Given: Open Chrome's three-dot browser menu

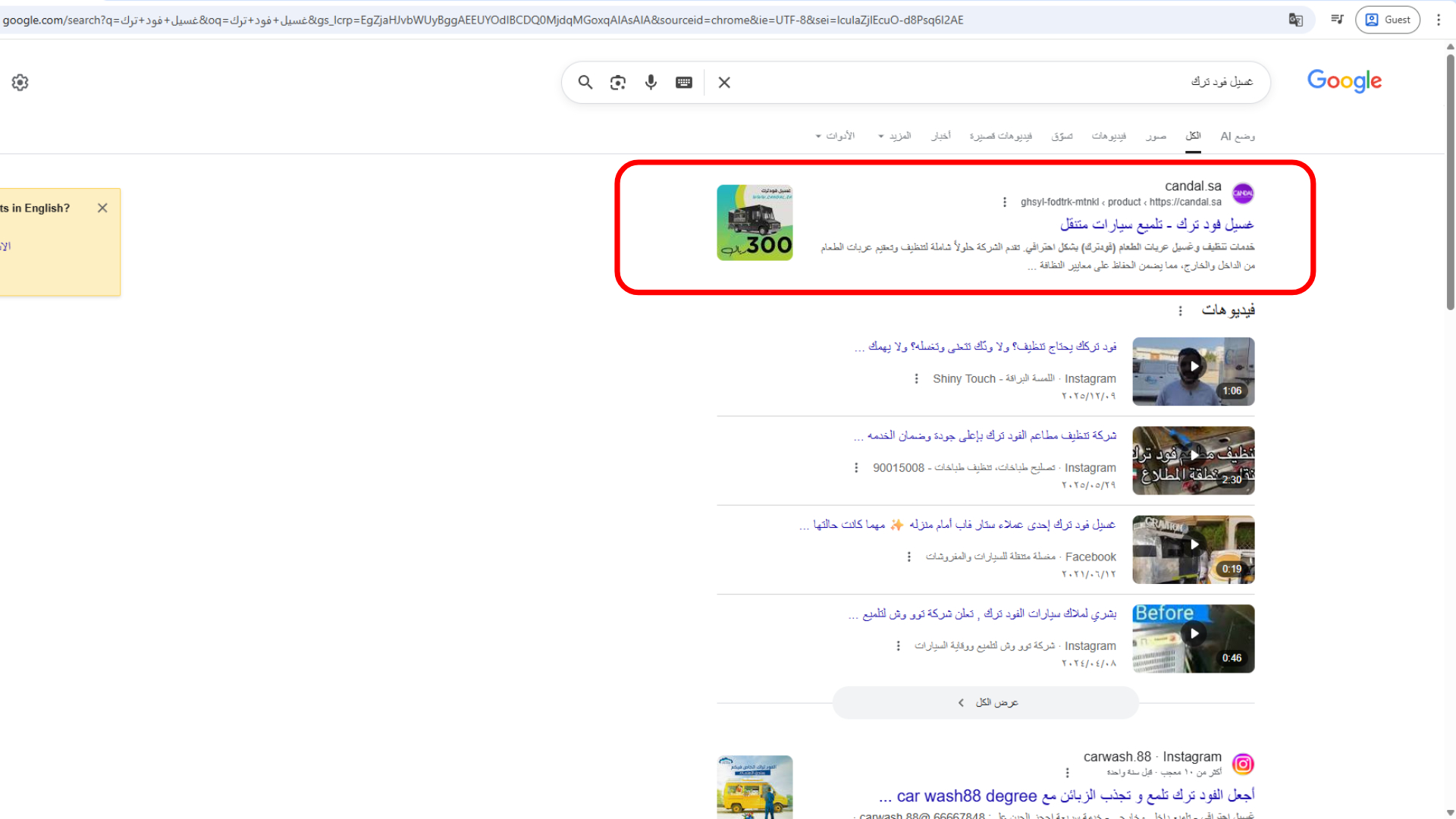Looking at the screenshot, I should [1439, 20].
